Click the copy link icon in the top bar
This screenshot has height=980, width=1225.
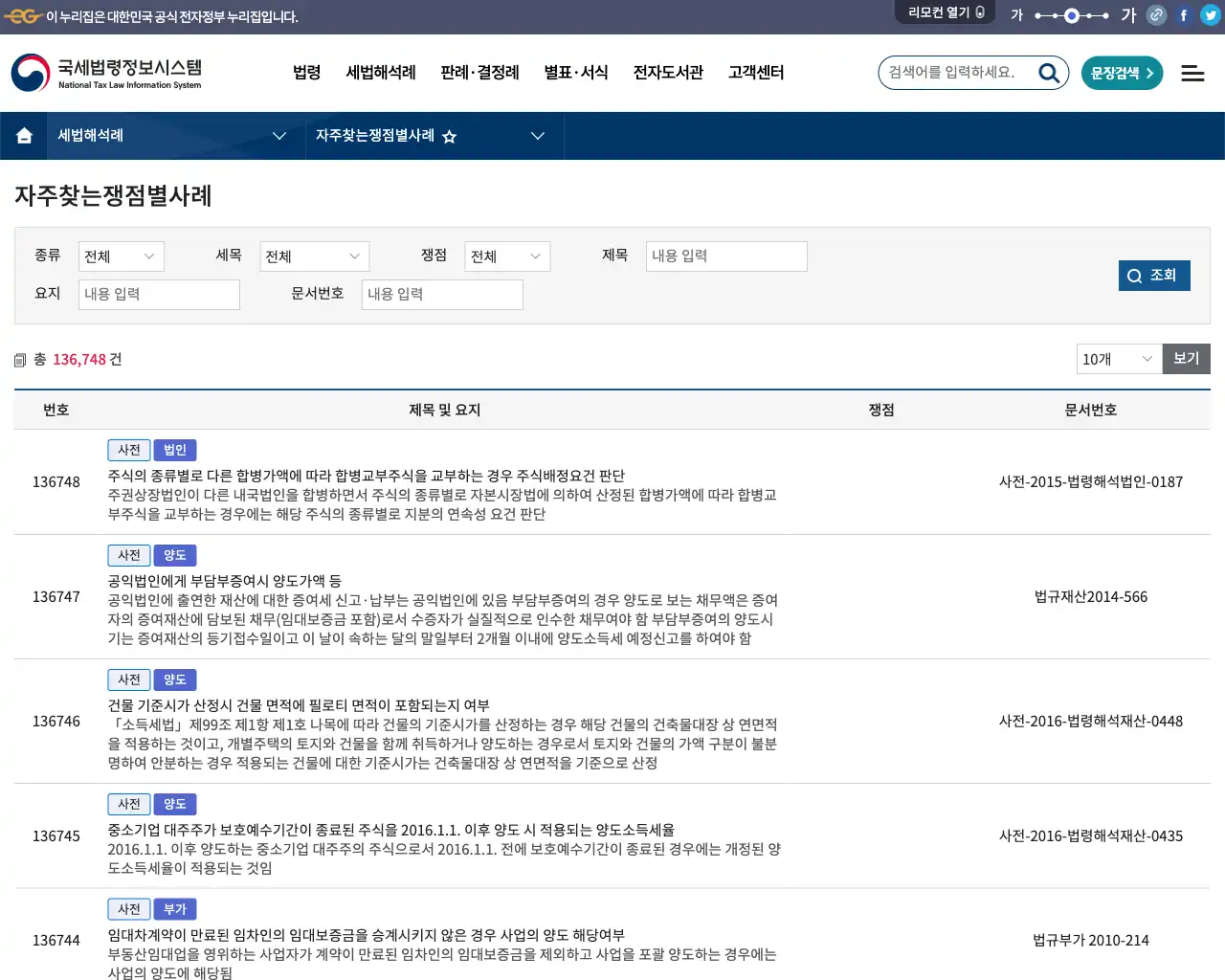pyautogui.click(x=1157, y=15)
